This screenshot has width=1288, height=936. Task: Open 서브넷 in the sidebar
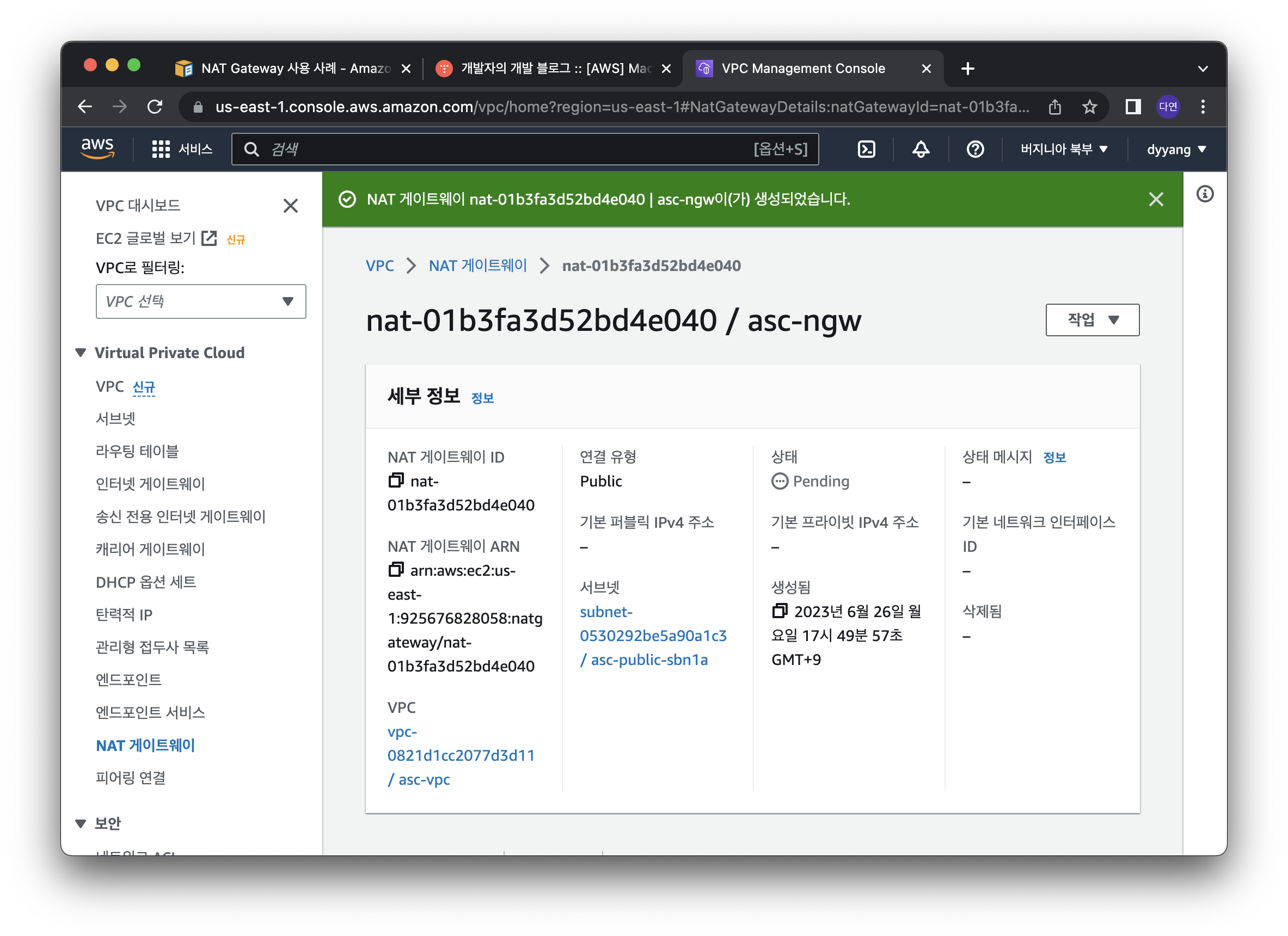pyautogui.click(x=115, y=419)
